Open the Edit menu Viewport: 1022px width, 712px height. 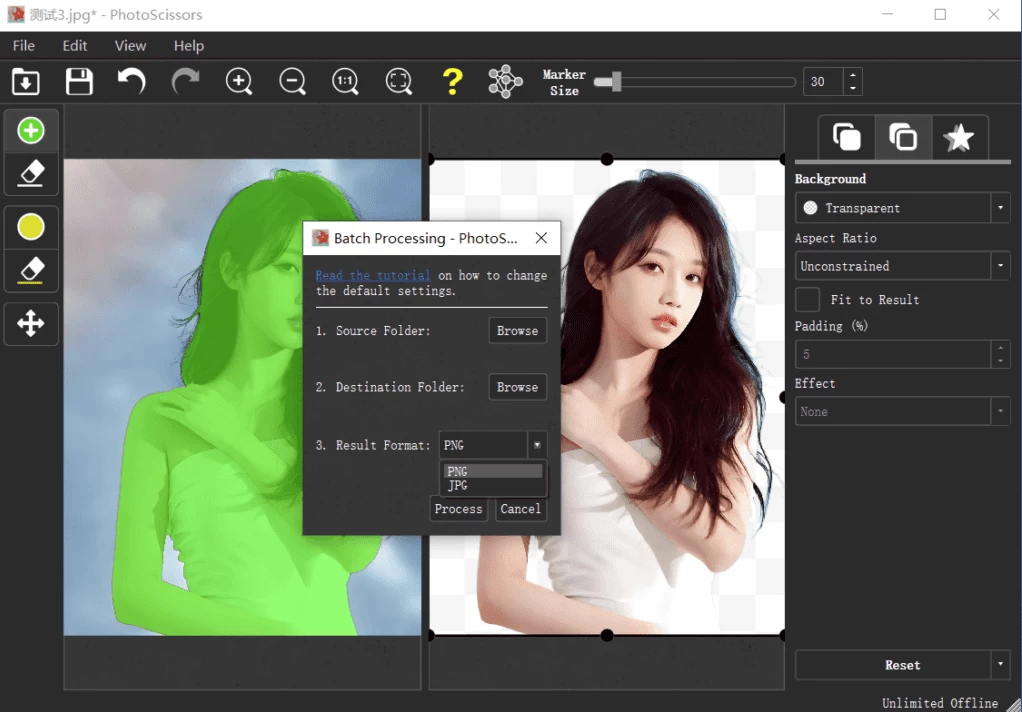(x=75, y=46)
